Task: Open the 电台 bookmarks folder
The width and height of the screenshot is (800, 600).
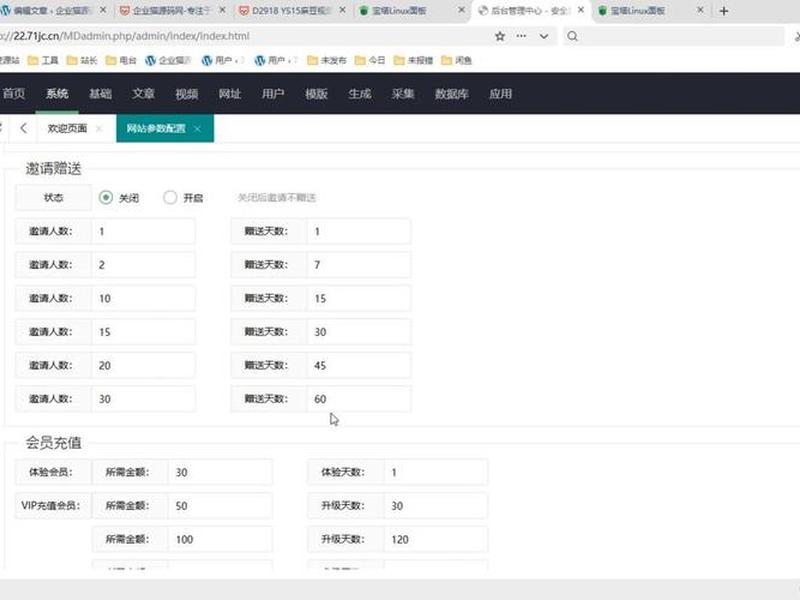Action: 121,60
